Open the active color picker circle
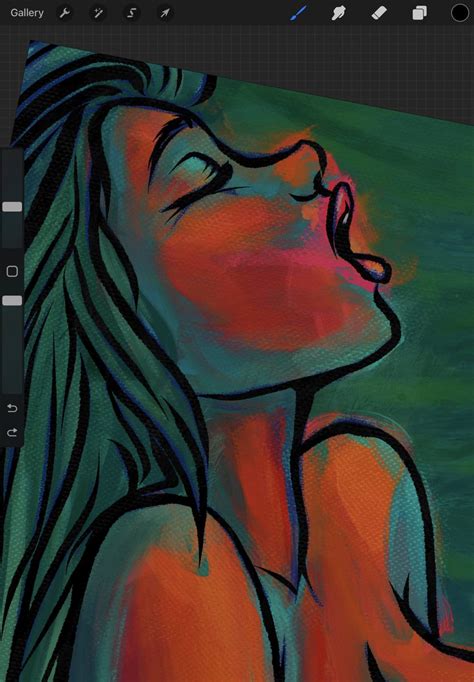Screen dimensions: 474x682 coord(460,13)
